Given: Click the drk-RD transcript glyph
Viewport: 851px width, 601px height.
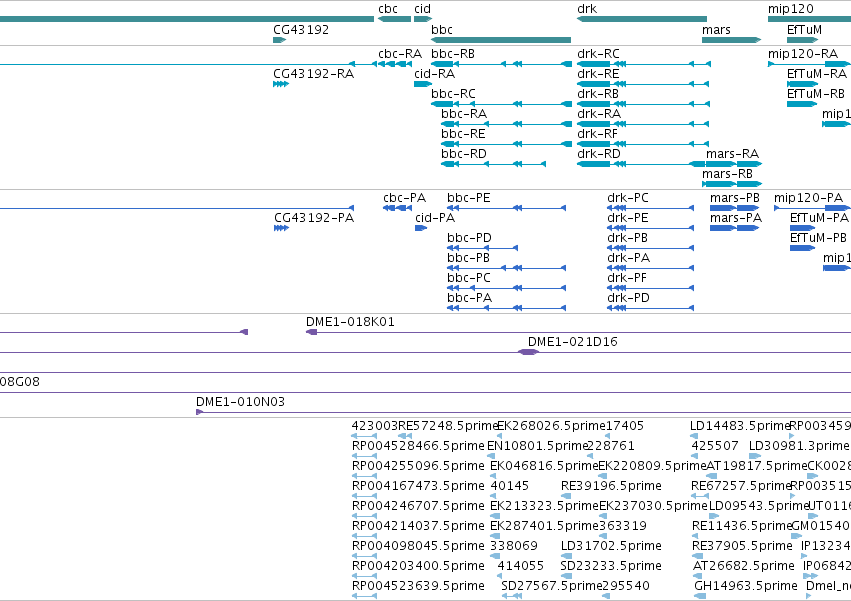Looking at the screenshot, I should (x=644, y=164).
